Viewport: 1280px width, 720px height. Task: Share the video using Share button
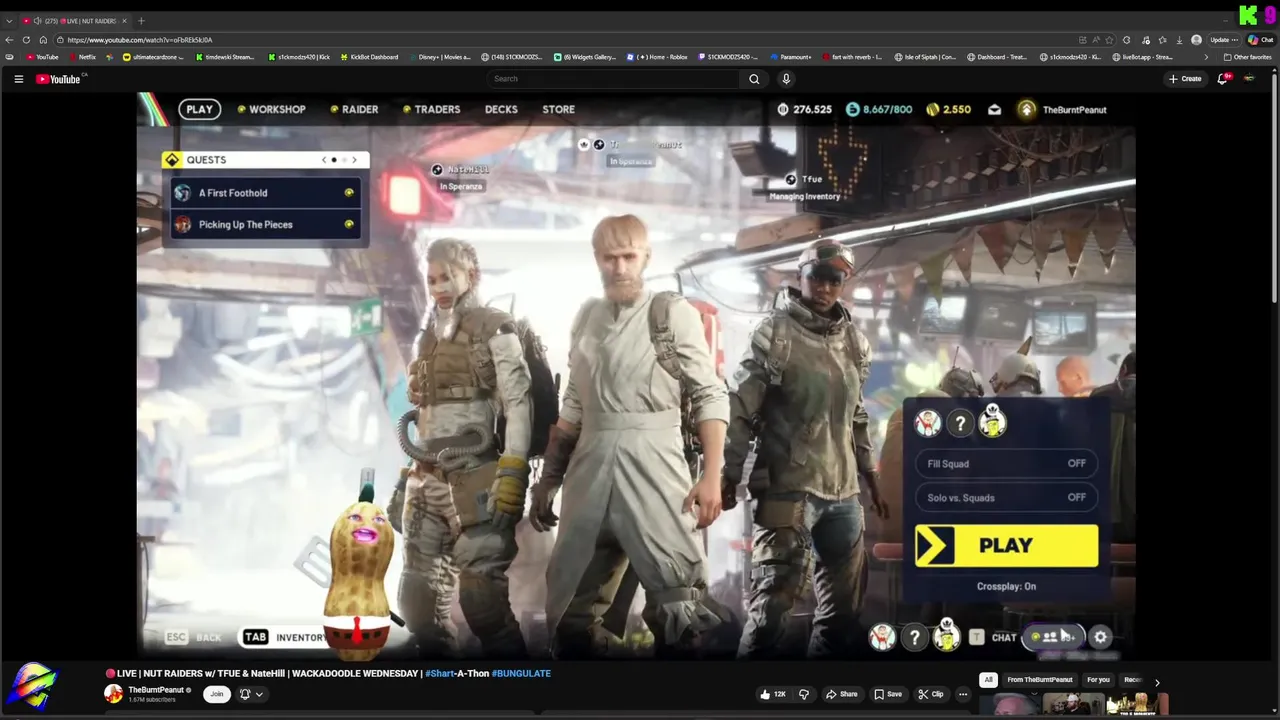pyautogui.click(x=841, y=694)
